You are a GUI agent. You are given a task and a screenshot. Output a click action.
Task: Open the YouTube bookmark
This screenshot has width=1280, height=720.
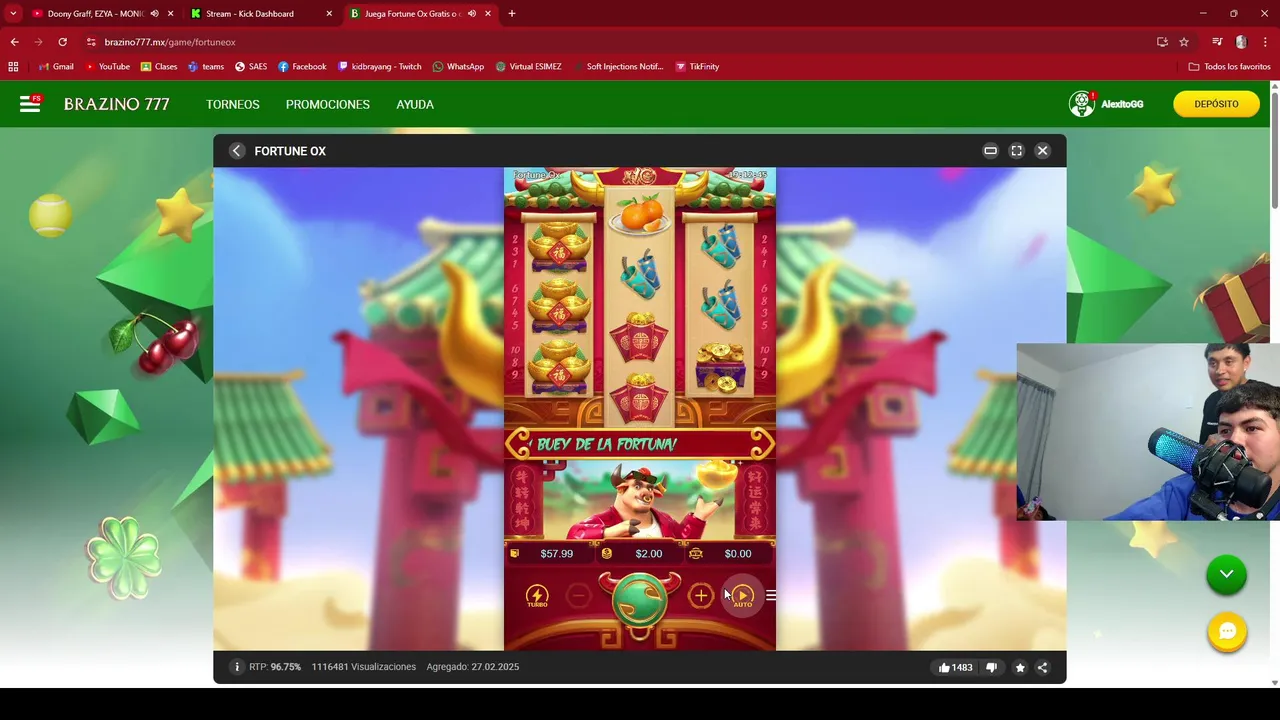107,67
